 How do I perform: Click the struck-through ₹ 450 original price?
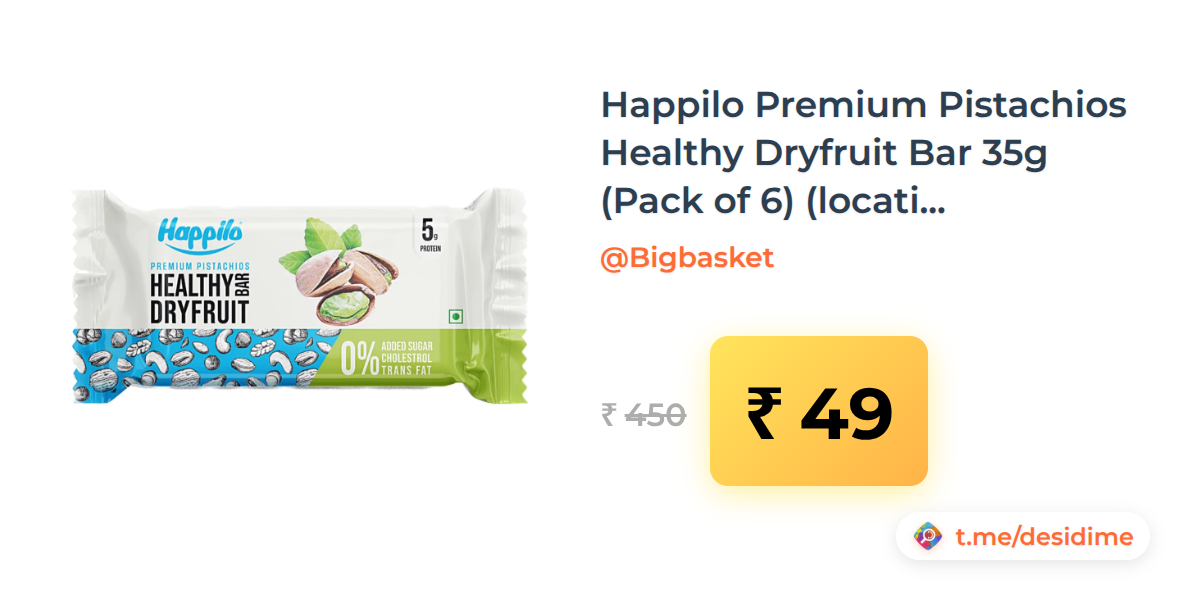643,414
